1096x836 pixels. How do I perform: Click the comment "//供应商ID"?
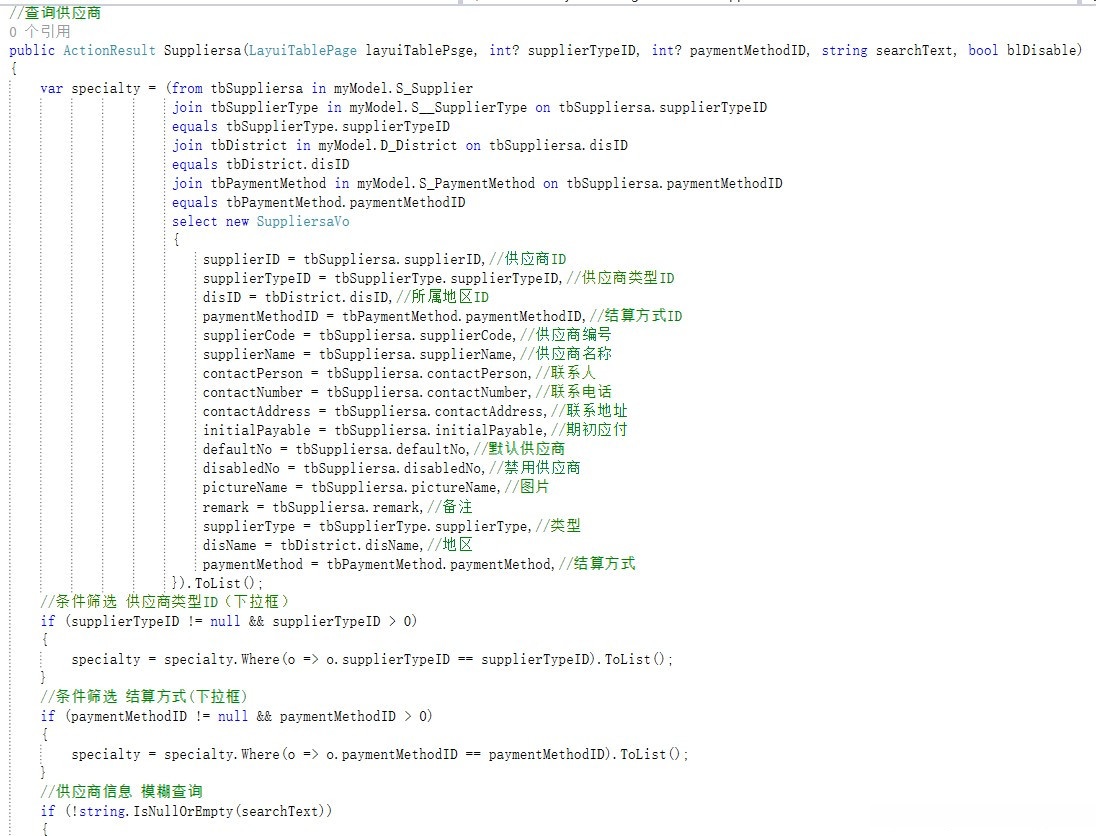[528, 259]
